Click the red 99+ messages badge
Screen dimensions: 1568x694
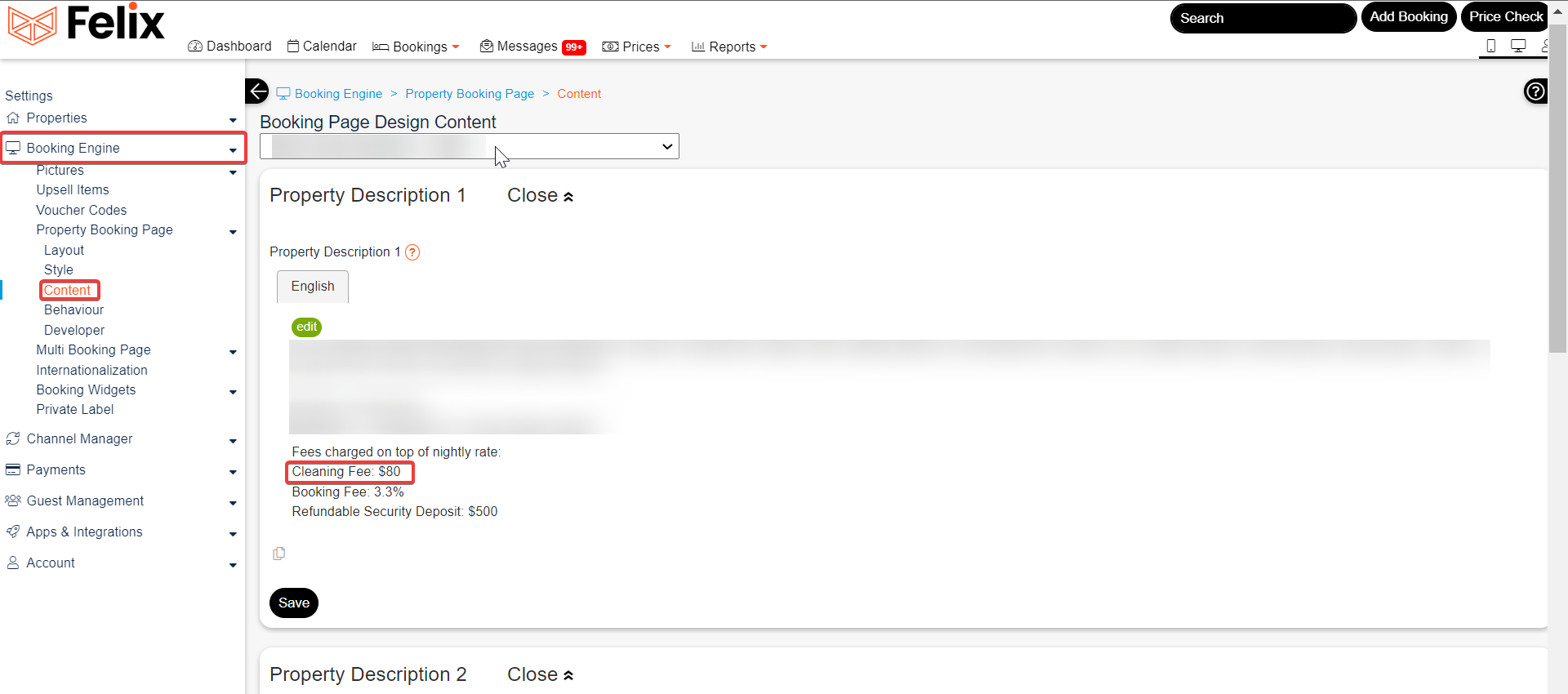point(574,47)
